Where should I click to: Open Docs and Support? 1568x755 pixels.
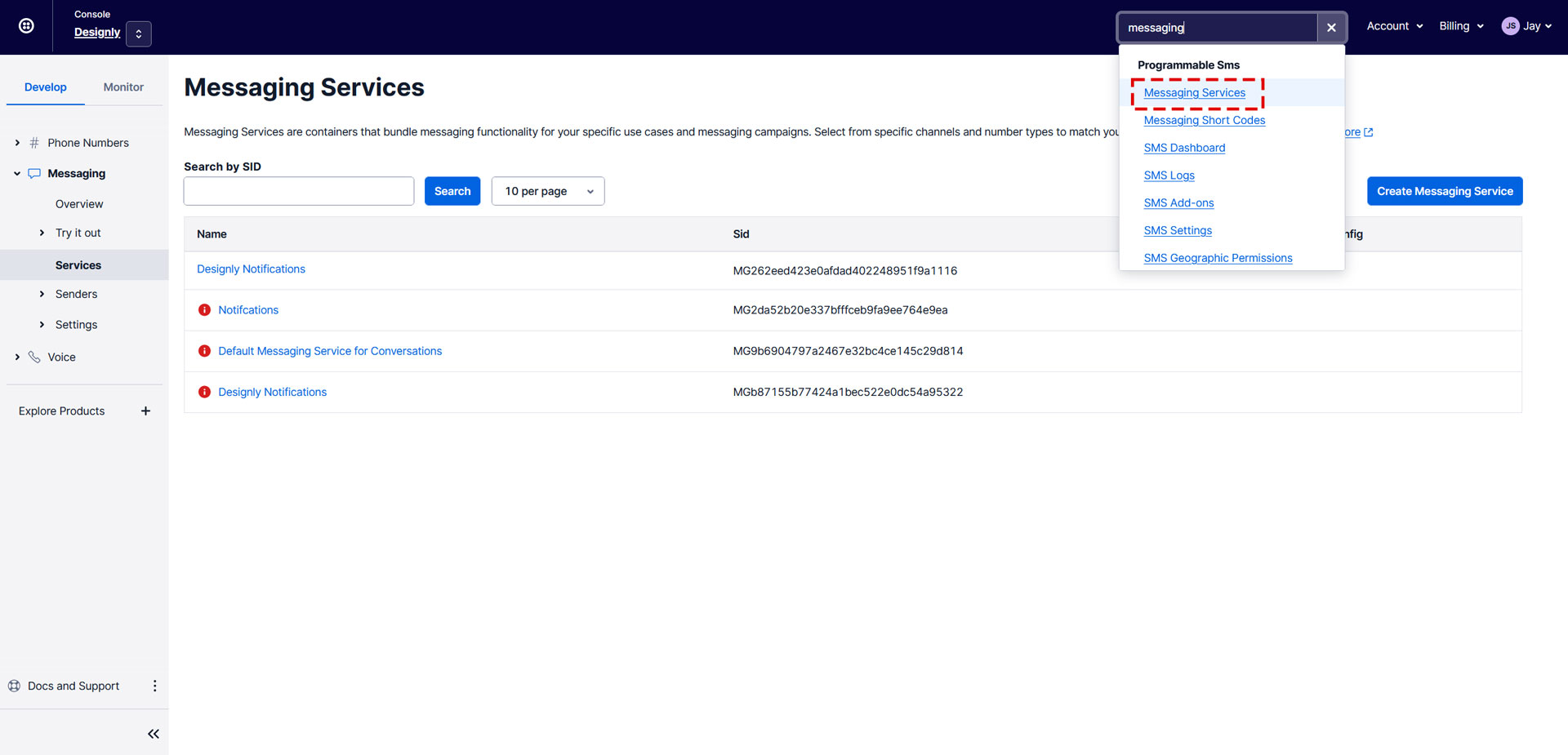(72, 686)
